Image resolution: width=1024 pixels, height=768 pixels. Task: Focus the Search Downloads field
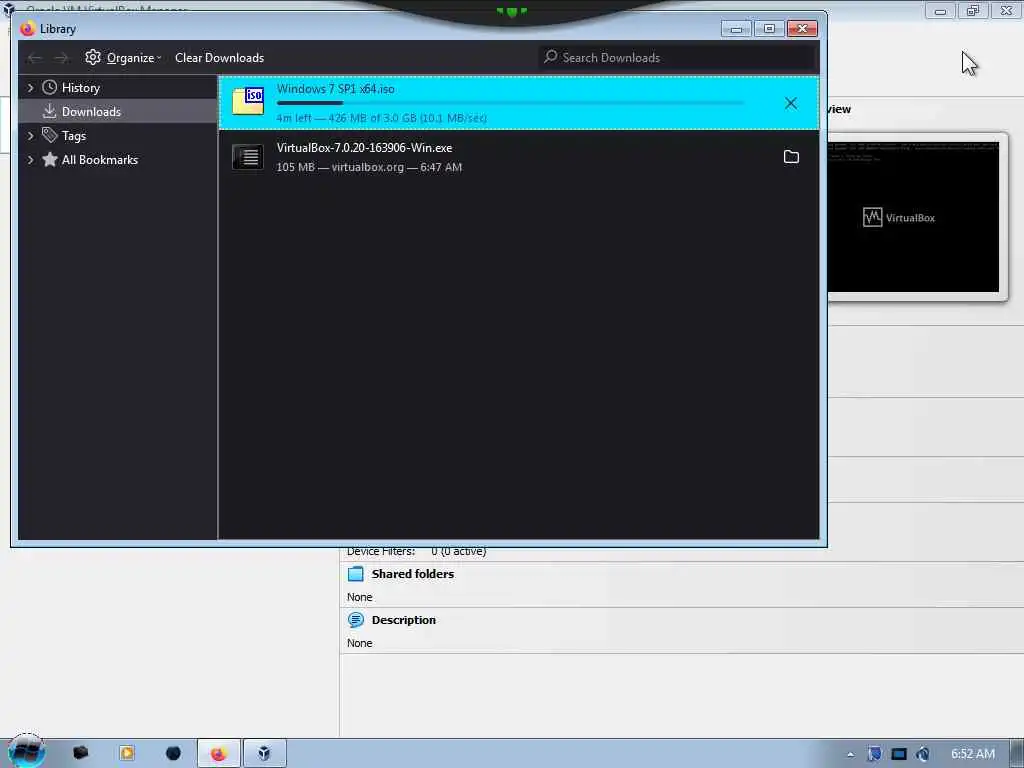(x=677, y=57)
